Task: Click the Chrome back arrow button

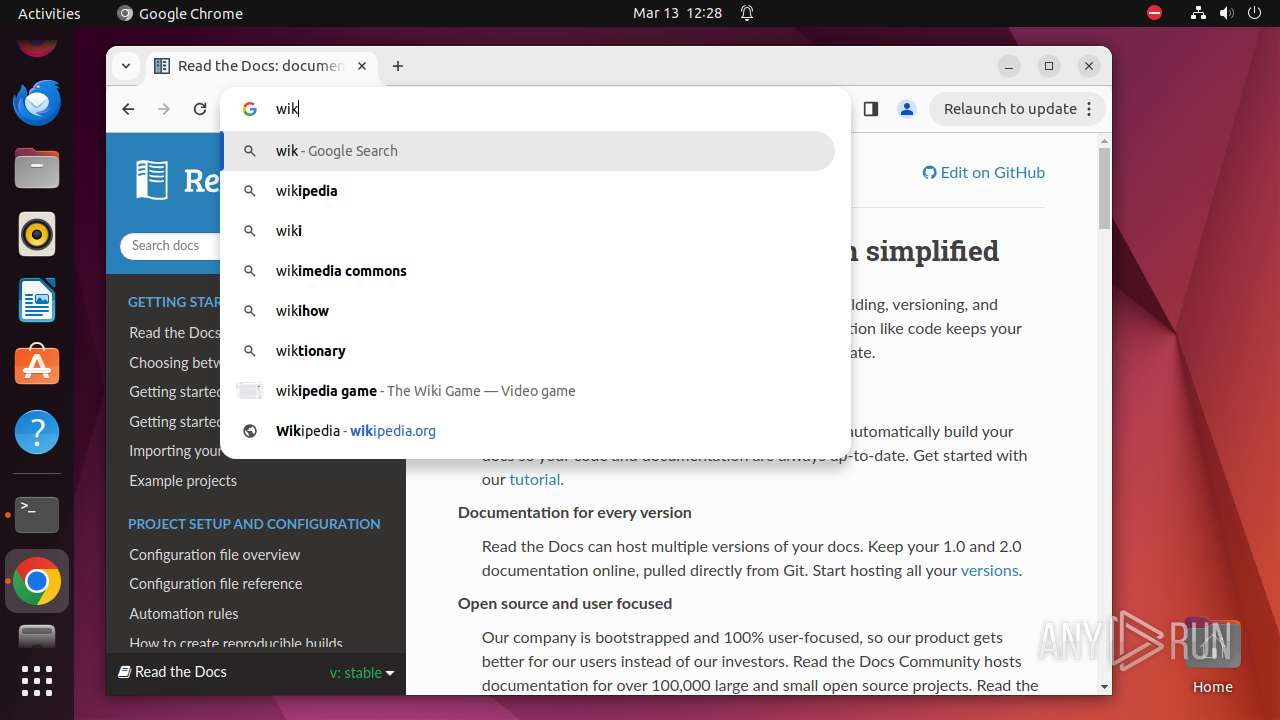Action: 128,109
